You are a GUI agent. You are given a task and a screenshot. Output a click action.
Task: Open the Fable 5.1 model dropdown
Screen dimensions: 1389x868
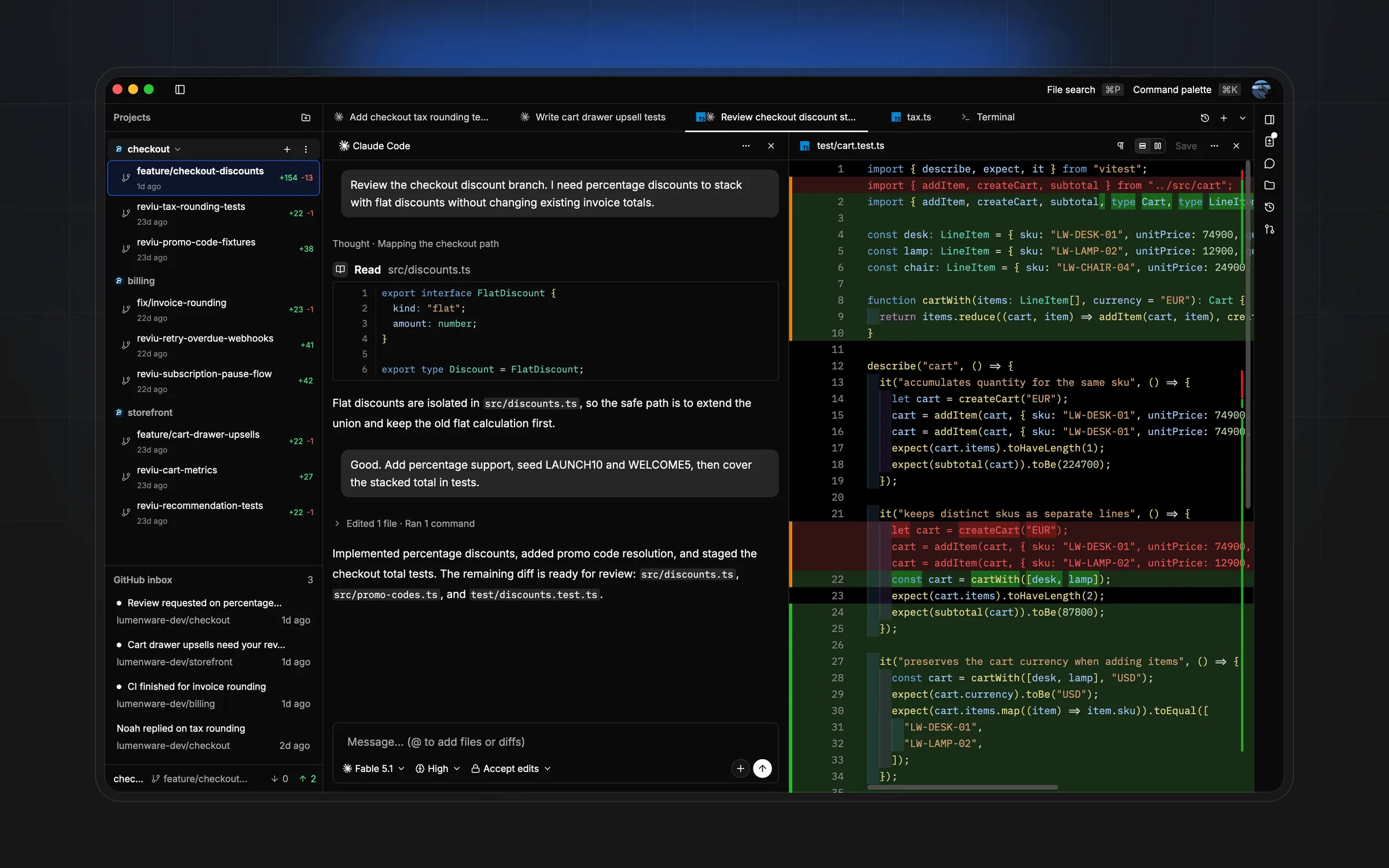373,768
